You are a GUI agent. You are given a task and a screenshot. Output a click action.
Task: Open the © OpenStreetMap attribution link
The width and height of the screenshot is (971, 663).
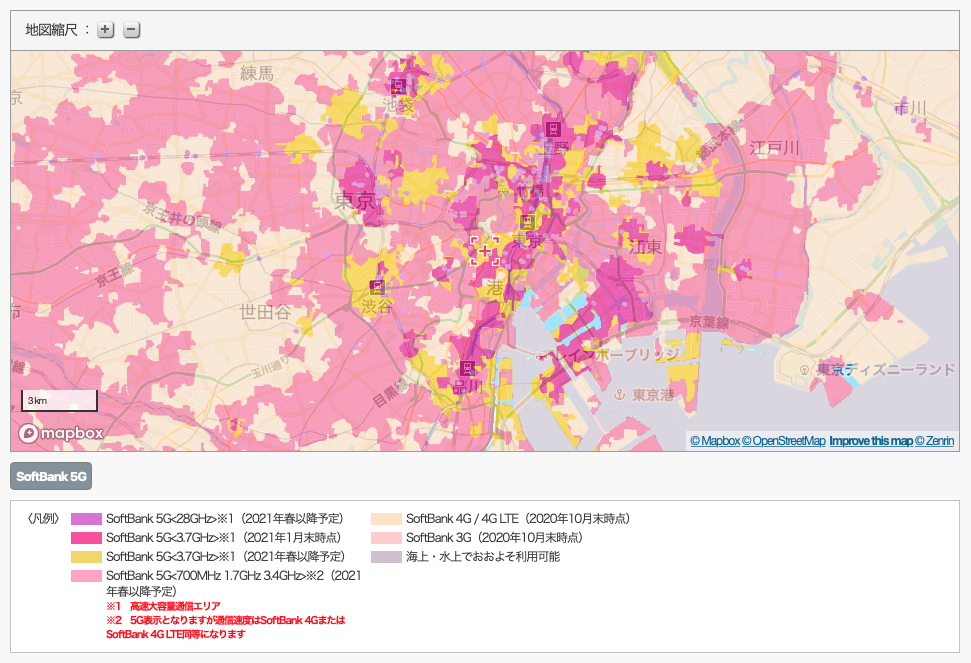tap(783, 441)
